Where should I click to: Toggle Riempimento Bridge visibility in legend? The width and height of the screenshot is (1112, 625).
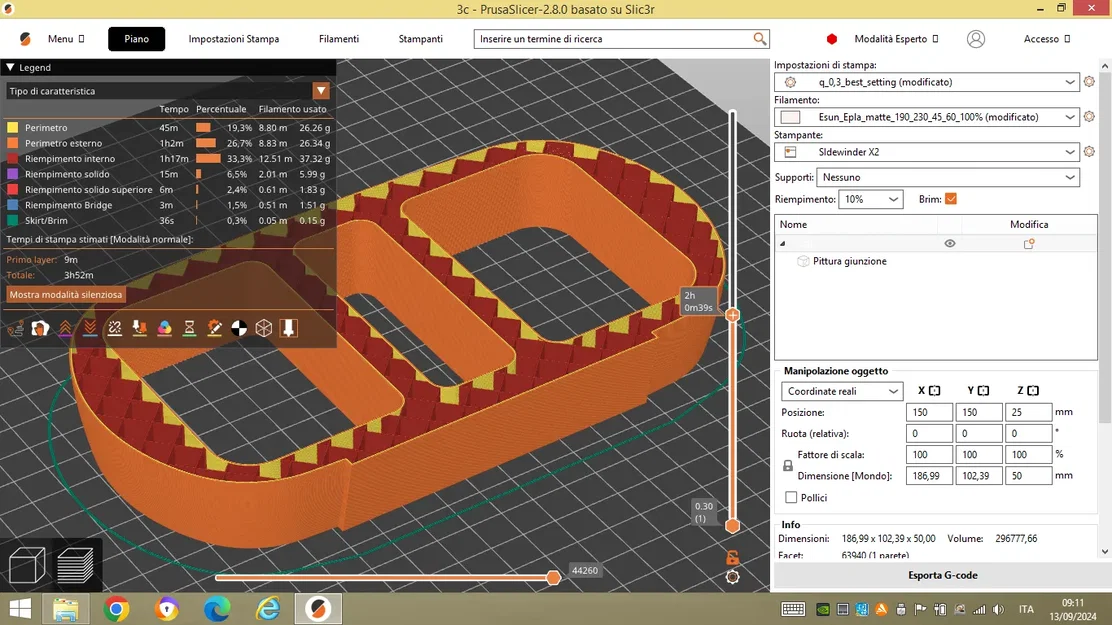(13, 205)
